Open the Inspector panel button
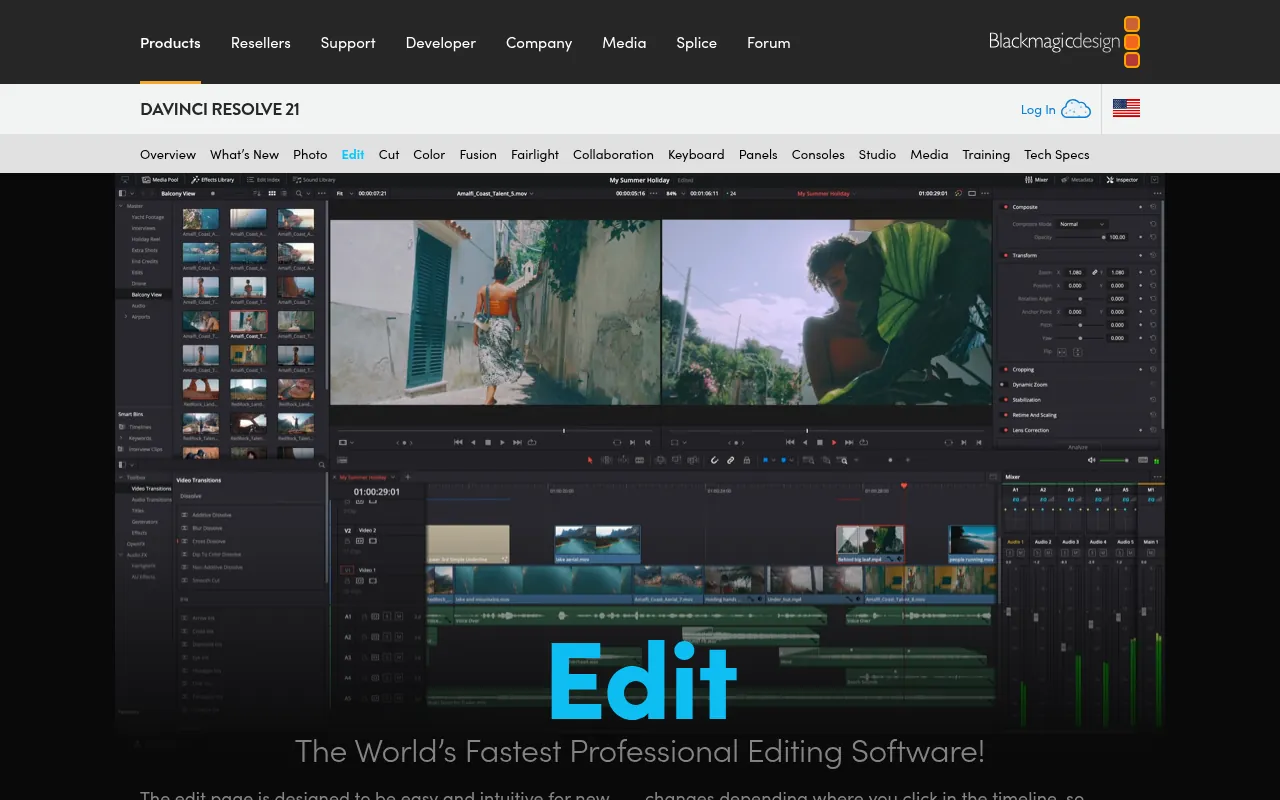This screenshot has height=800, width=1280. click(x=1122, y=180)
